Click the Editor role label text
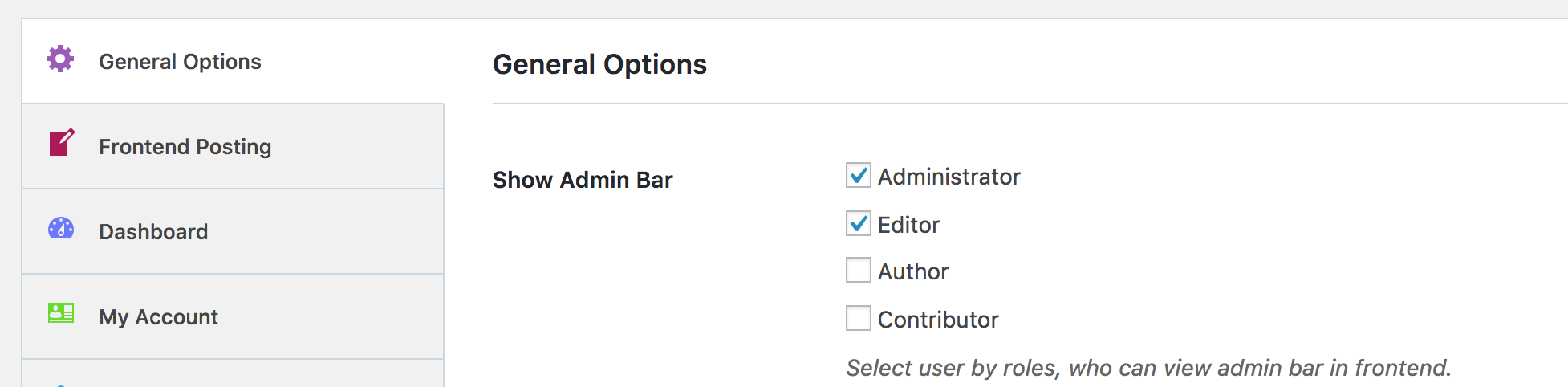The height and width of the screenshot is (387, 1568). click(x=908, y=225)
